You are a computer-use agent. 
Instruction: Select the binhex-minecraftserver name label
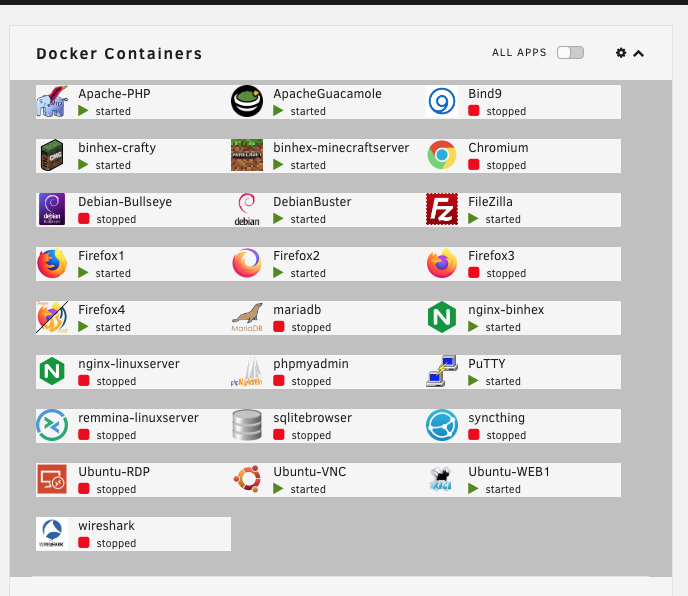[341, 148]
